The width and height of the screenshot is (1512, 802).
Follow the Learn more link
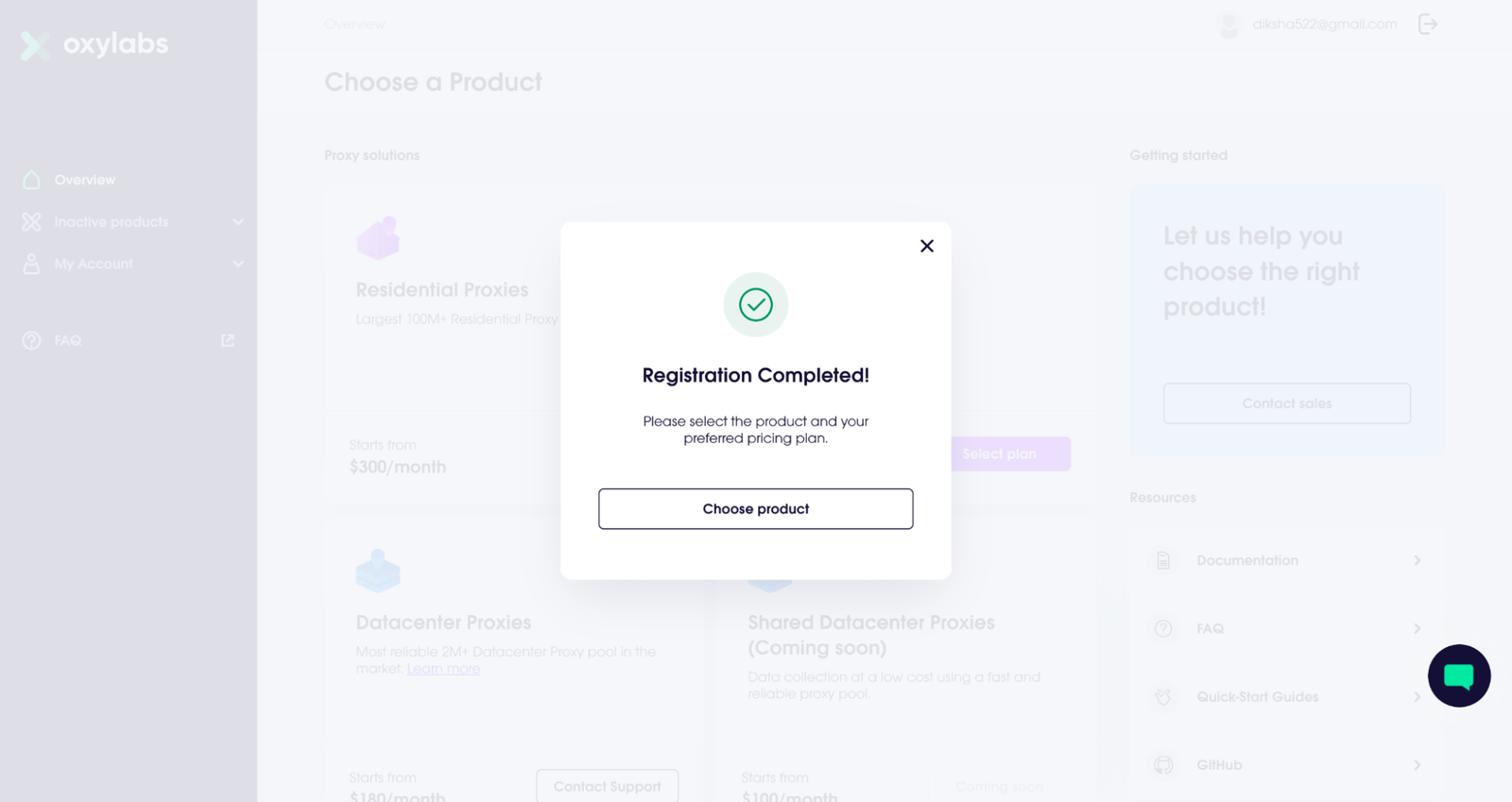(x=443, y=669)
